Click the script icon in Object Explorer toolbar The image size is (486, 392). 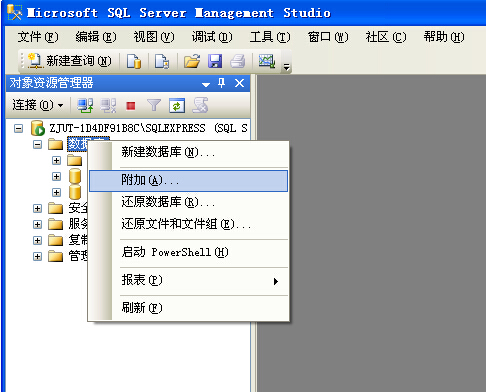click(200, 105)
